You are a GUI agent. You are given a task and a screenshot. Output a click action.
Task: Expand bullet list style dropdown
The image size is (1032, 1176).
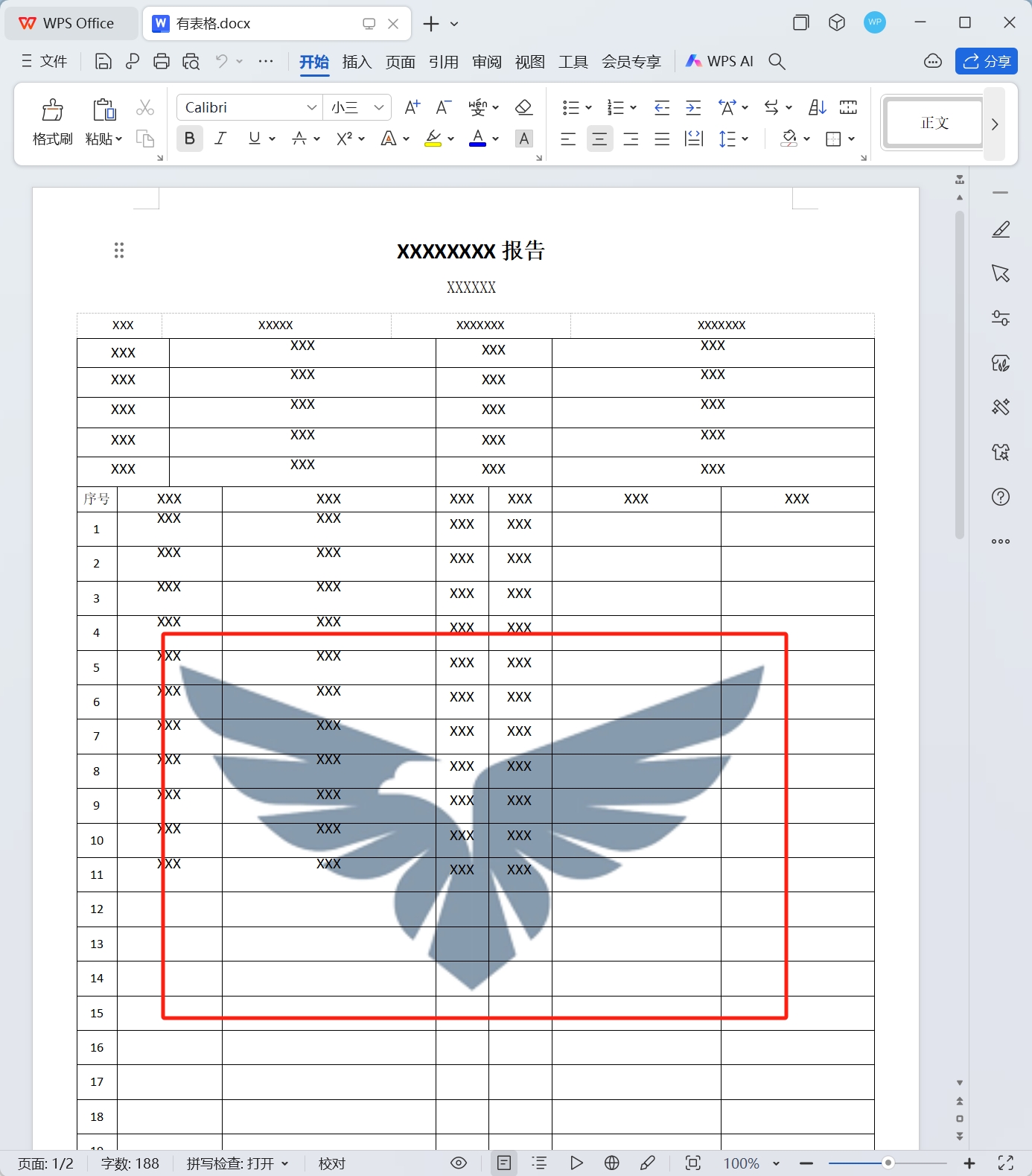pyautogui.click(x=588, y=108)
